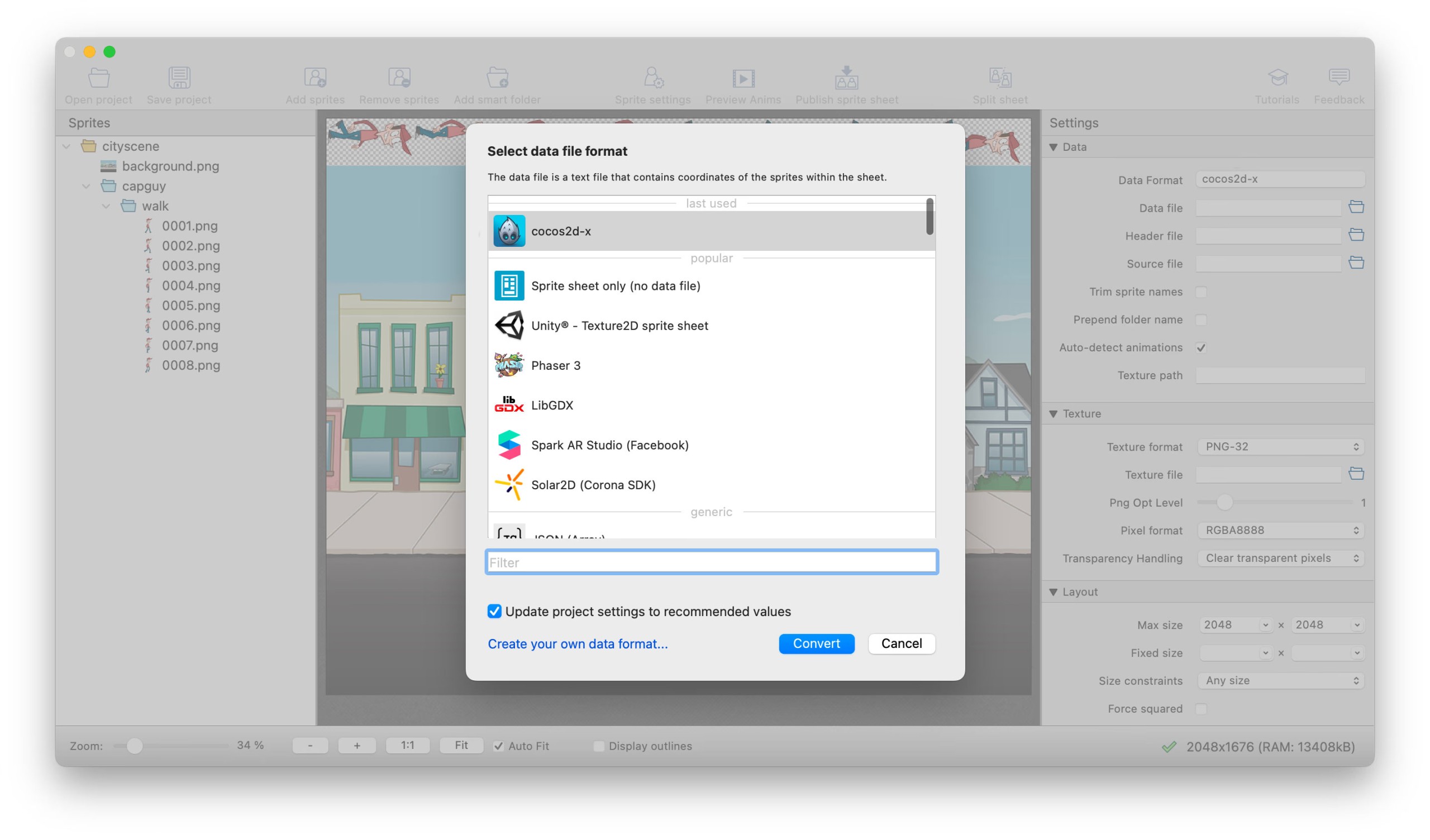Viewport: 1430px width, 840px height.
Task: Enable the Display outlines checkbox
Action: pos(598,746)
